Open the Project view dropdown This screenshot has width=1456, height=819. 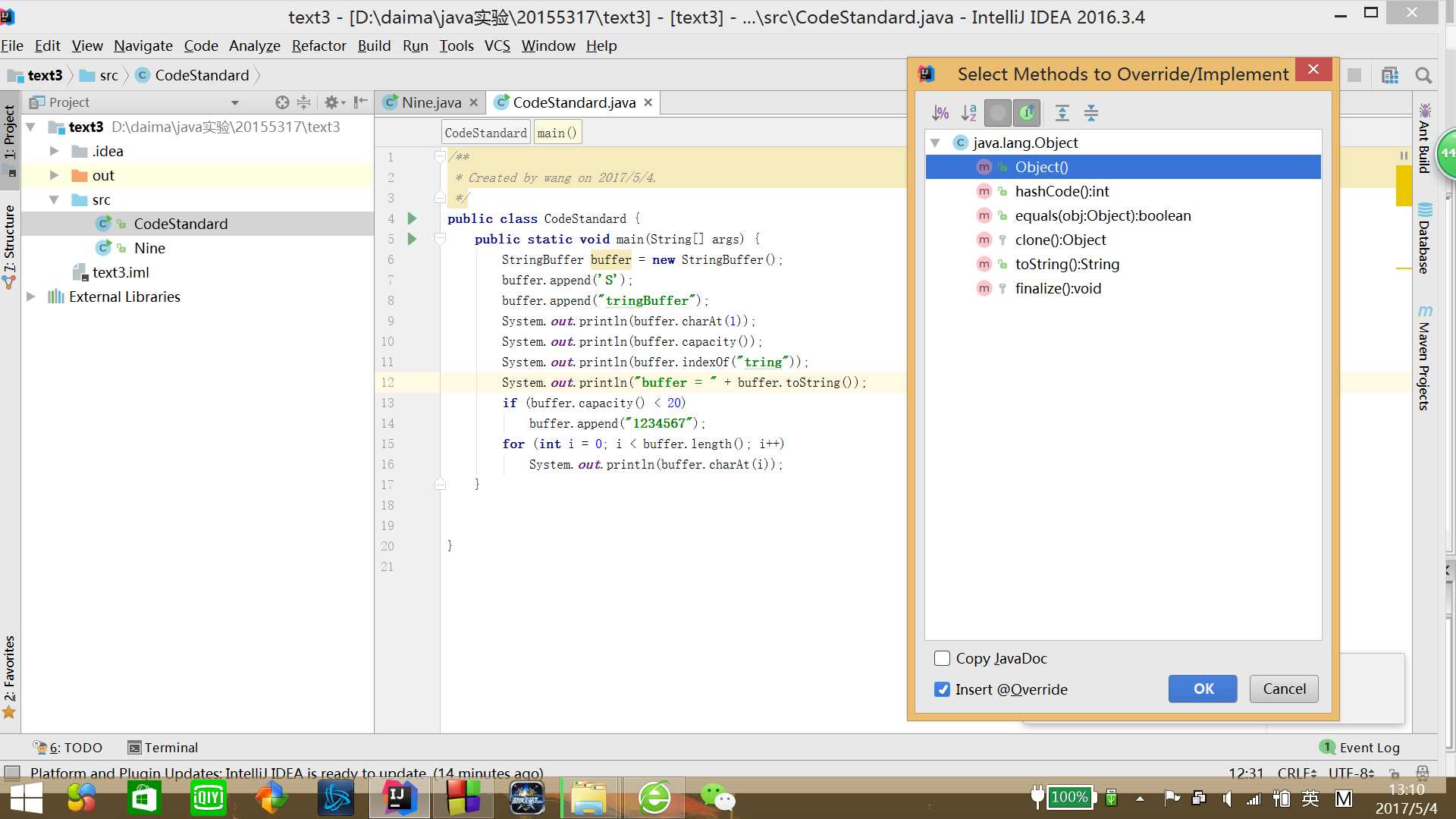point(235,102)
